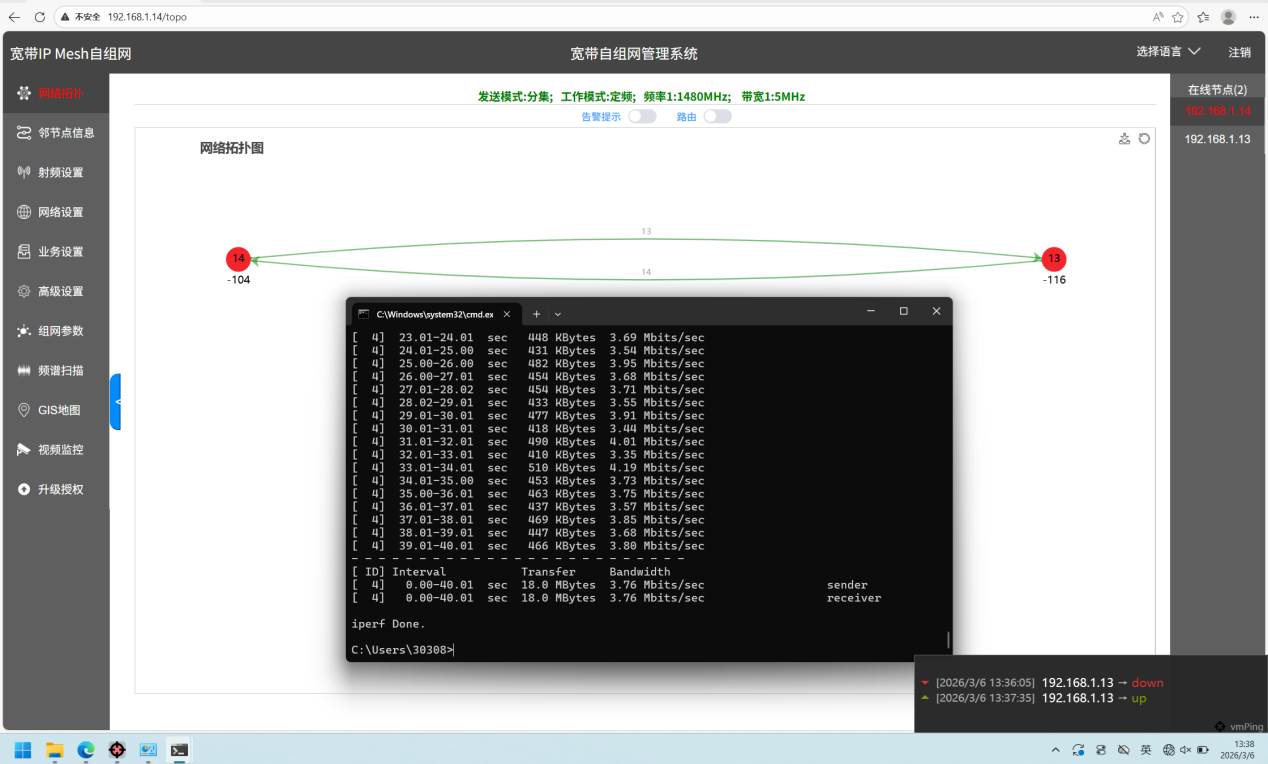Click the 'iperf Done.' line in terminal
1268x764 pixels.
(388, 624)
